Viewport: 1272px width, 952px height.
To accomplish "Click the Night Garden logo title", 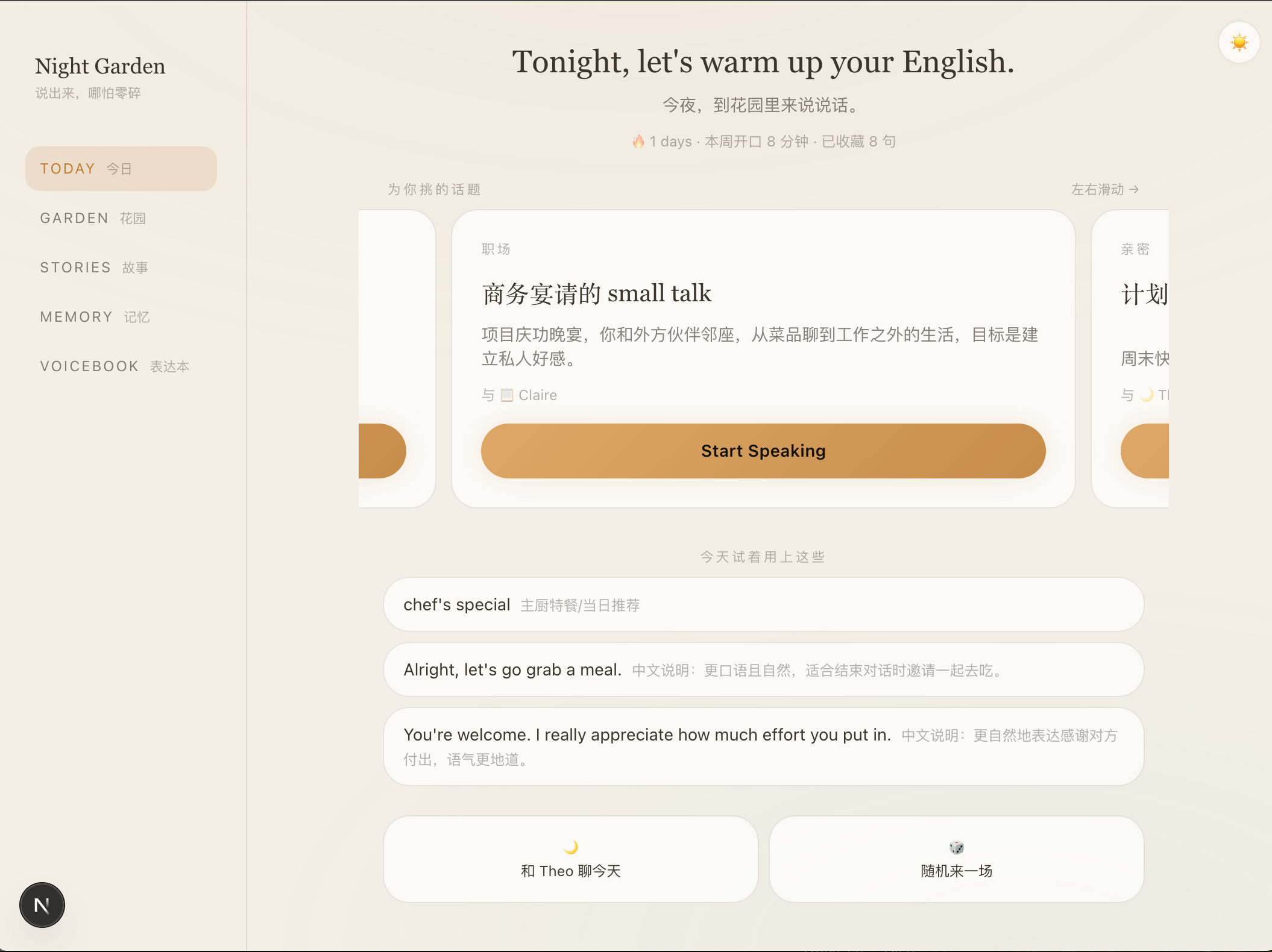I will 100,66.
